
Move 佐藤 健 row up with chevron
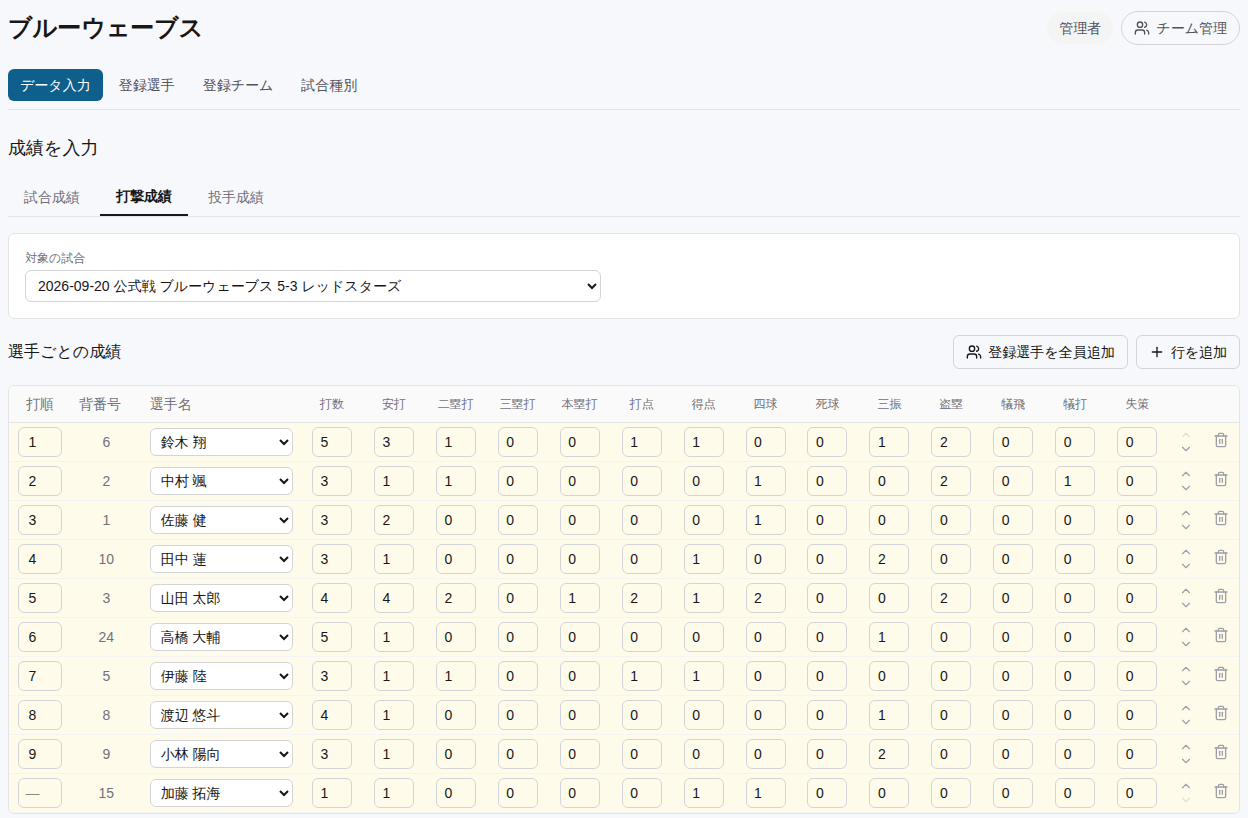(1186, 513)
